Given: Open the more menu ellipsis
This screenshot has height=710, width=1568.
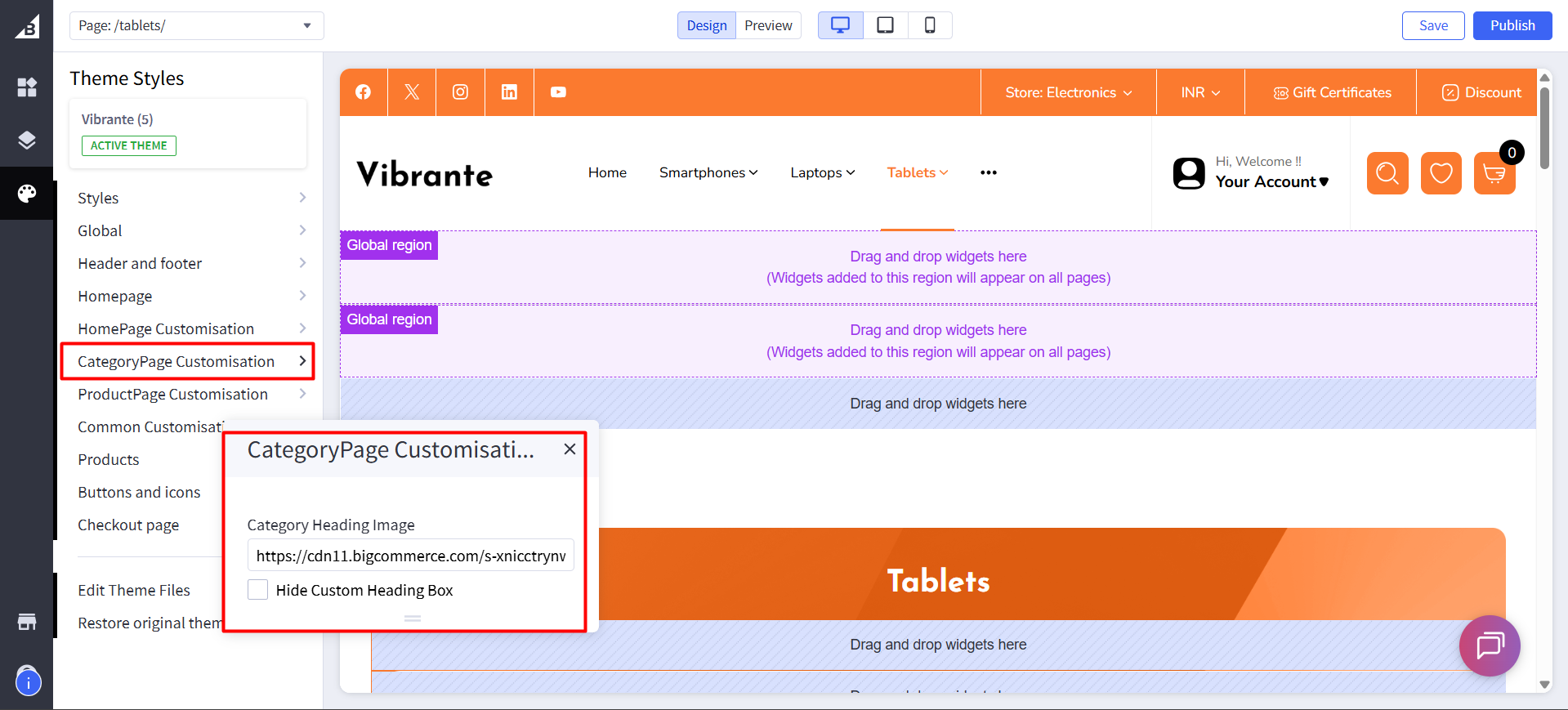Looking at the screenshot, I should [x=989, y=172].
